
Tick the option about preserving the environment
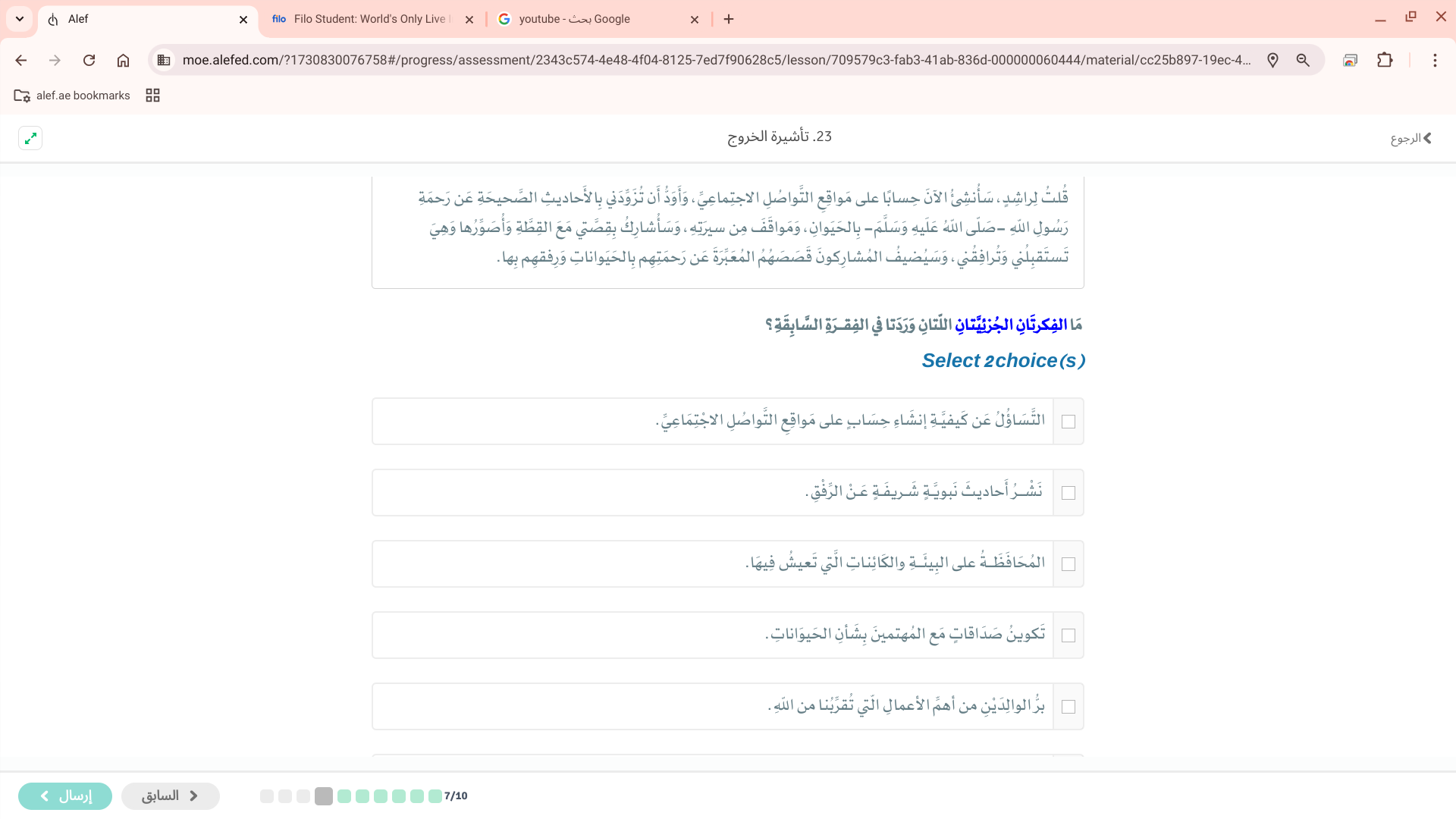tap(1068, 564)
